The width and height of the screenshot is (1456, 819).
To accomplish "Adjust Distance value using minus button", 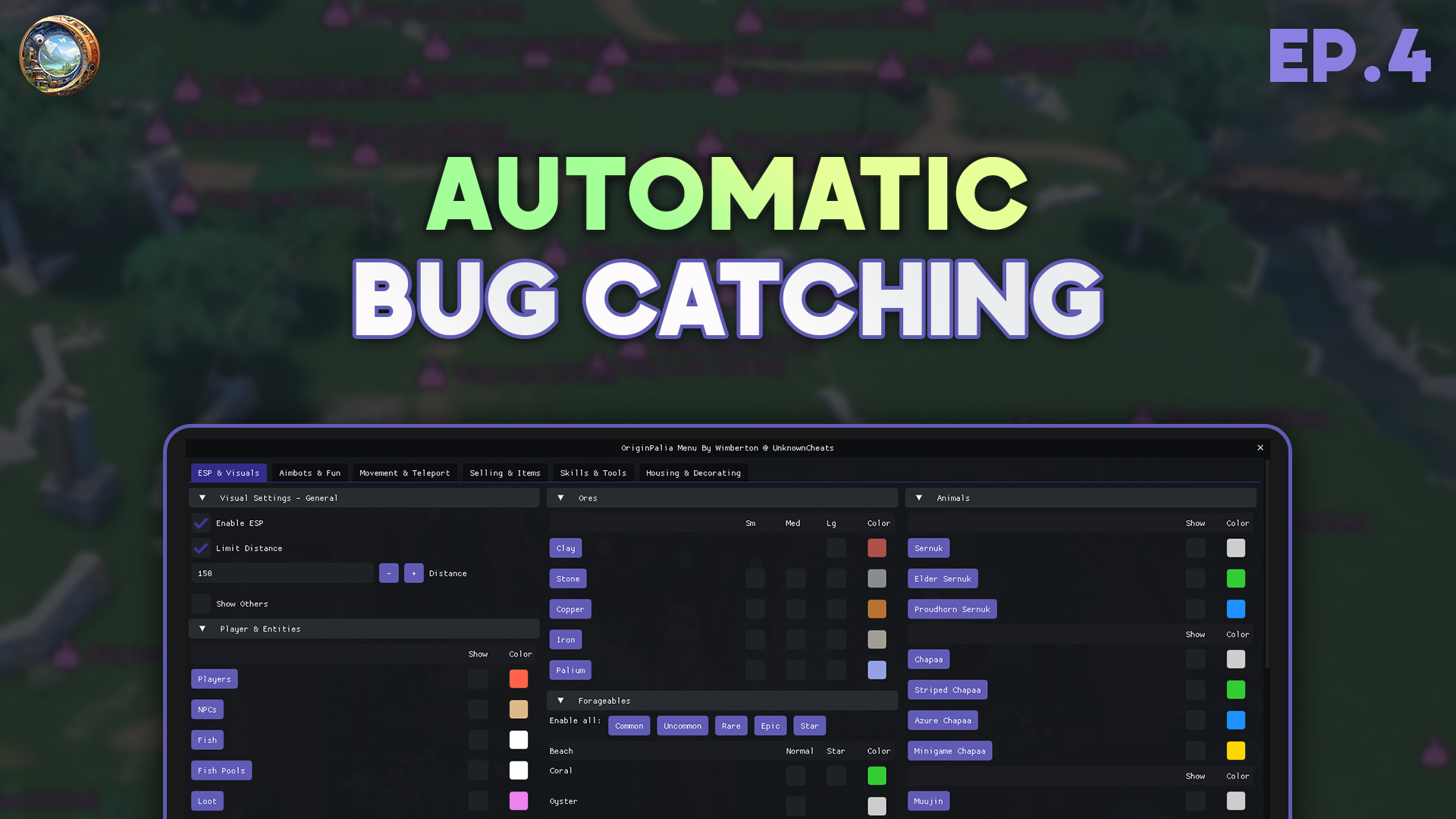I will coord(389,573).
